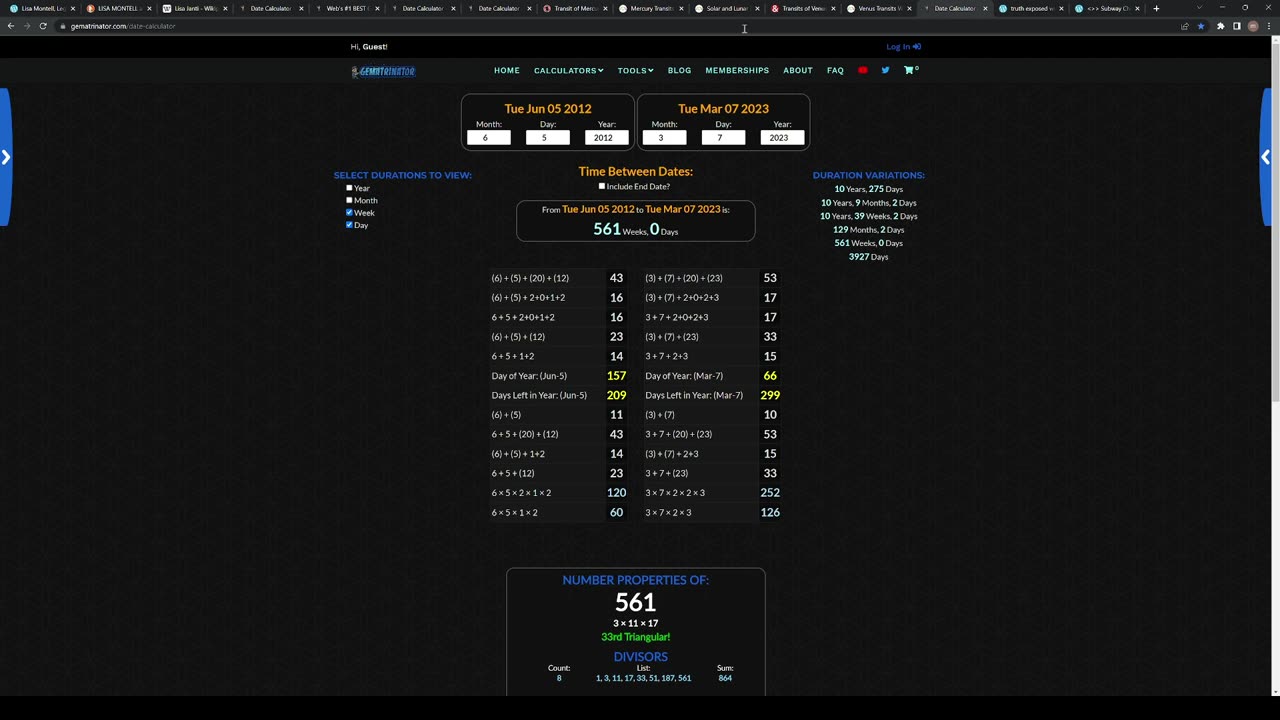1280x720 pixels.
Task: Go to the Home menu item
Action: coord(507,70)
